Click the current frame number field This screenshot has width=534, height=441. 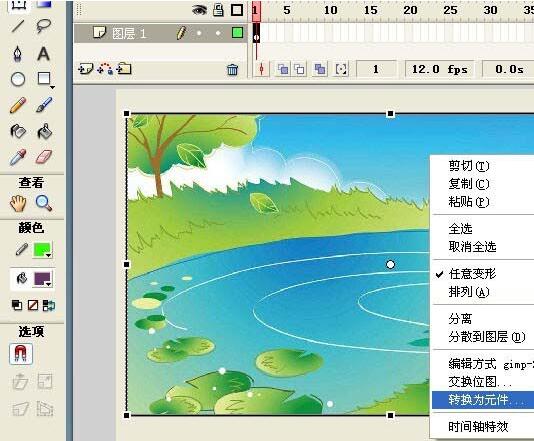376,69
